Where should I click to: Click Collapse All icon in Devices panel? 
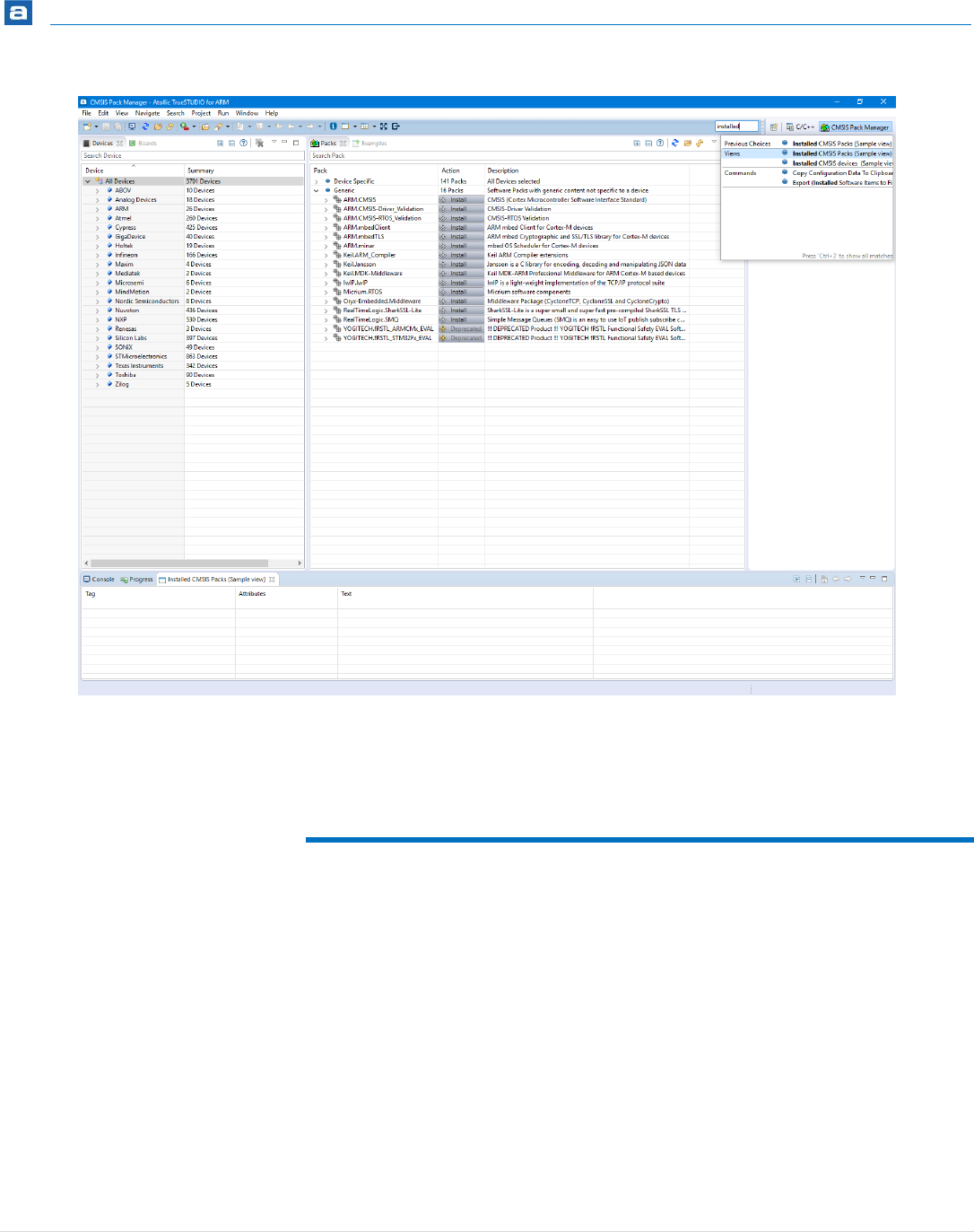(232, 143)
